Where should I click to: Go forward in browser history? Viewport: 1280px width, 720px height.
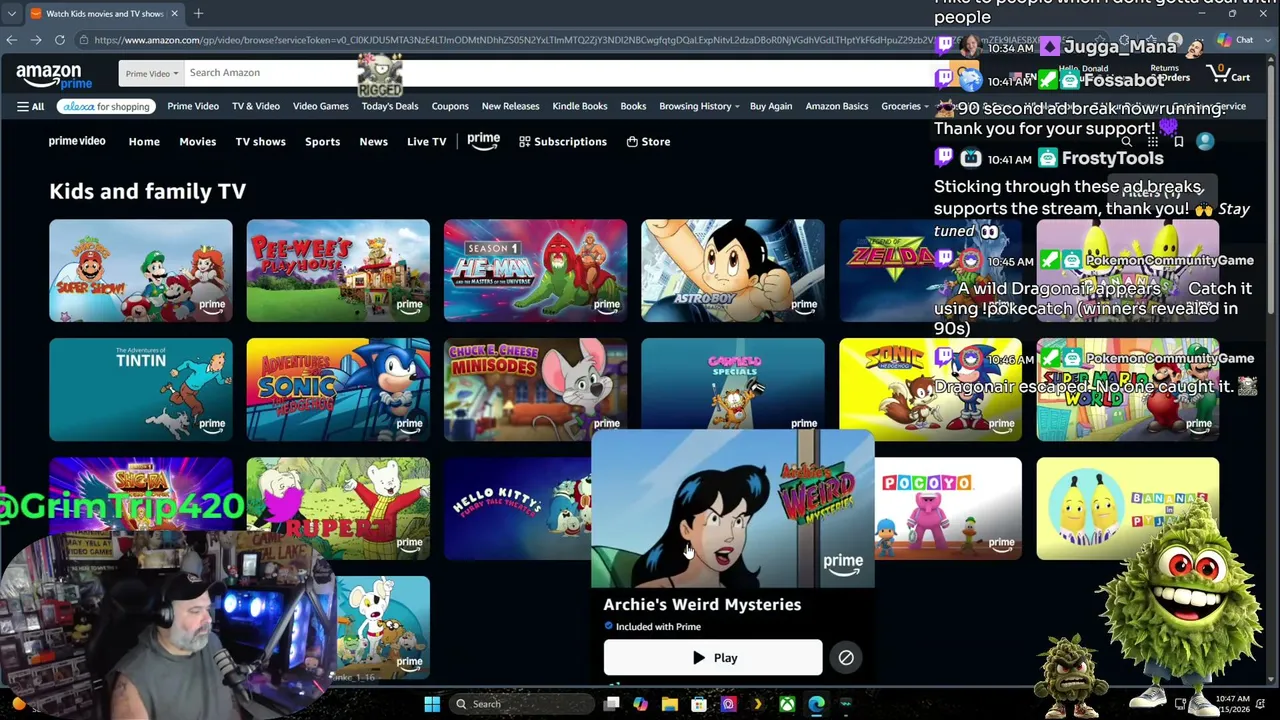tap(36, 40)
